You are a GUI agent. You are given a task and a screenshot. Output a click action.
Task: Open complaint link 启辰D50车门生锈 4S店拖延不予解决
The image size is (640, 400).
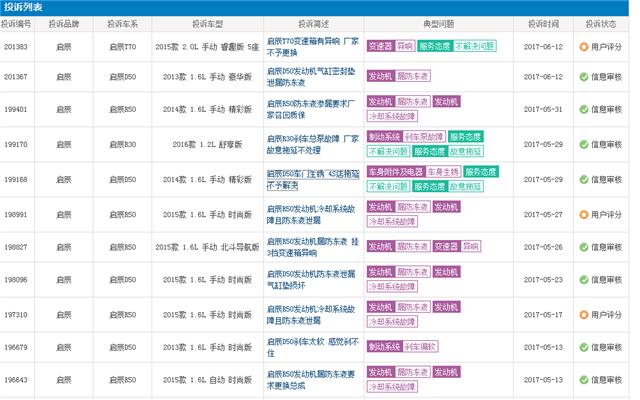(313, 180)
